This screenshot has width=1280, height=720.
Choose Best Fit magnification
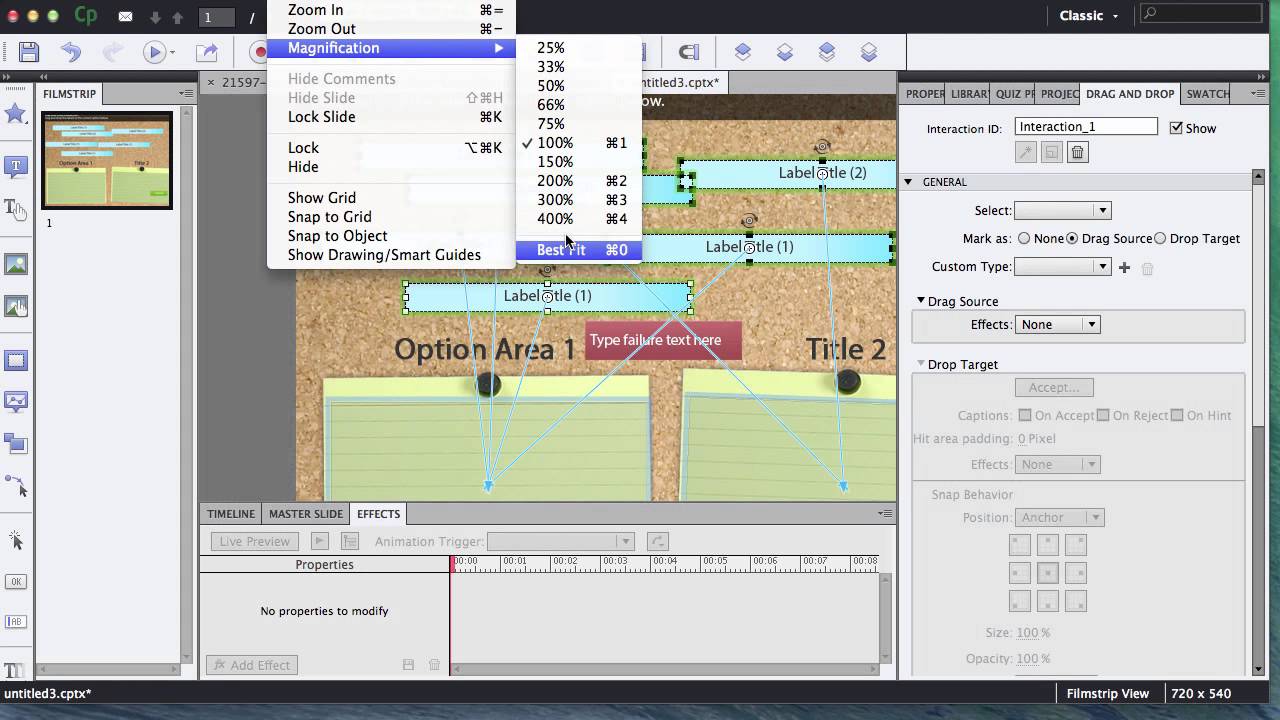coord(578,250)
